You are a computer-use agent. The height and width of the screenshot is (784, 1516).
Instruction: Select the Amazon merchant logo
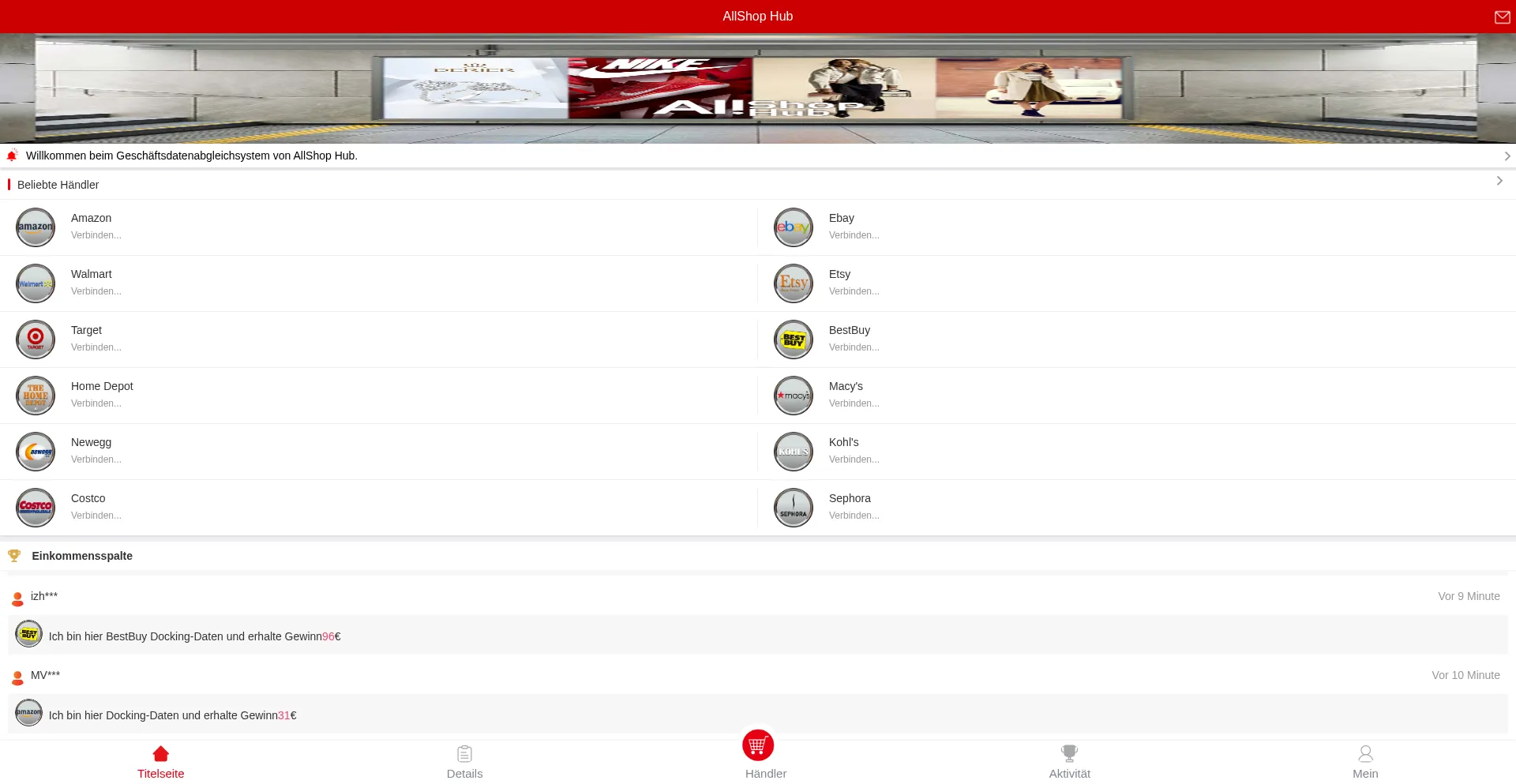click(36, 227)
